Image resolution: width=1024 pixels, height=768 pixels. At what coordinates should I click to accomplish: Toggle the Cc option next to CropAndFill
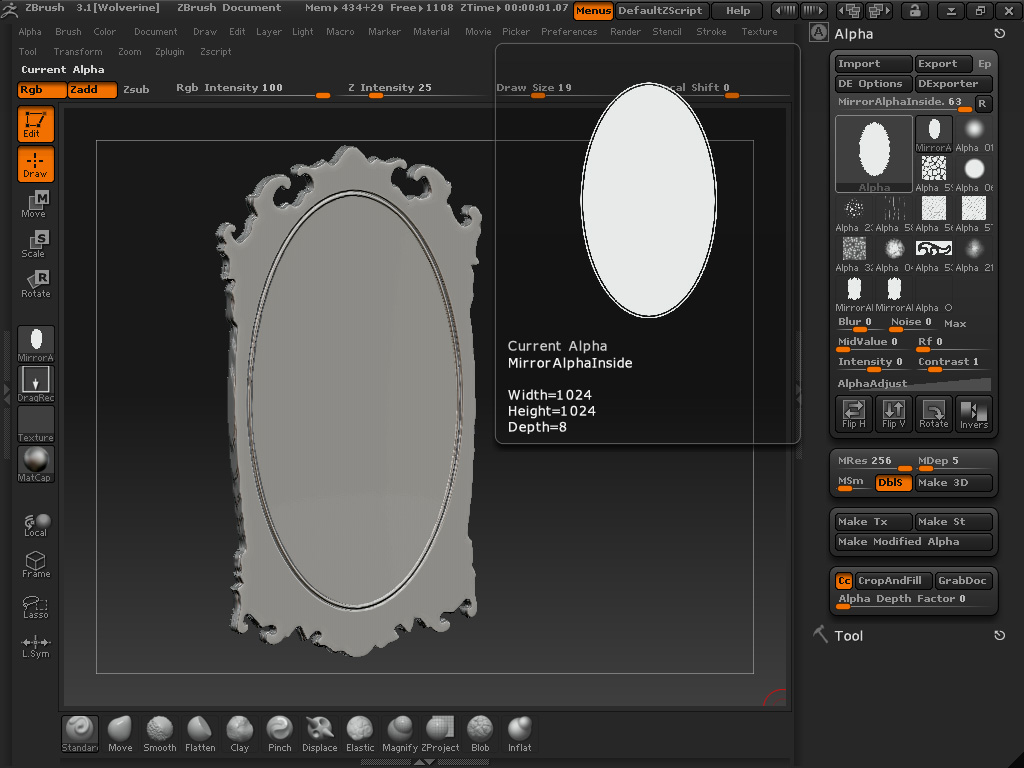pyautogui.click(x=844, y=581)
